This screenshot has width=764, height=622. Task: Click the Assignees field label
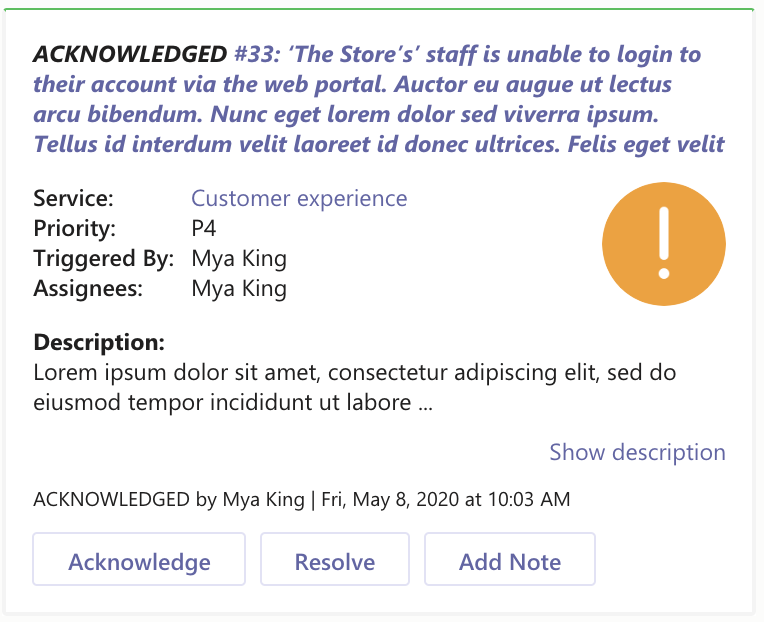coord(88,289)
